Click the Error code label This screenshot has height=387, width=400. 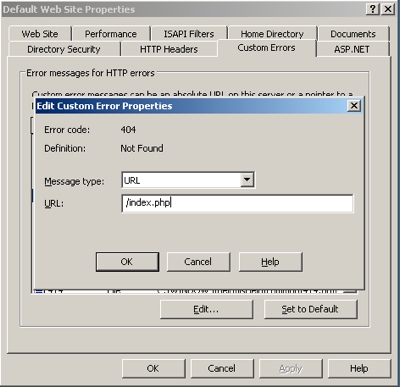(67, 130)
